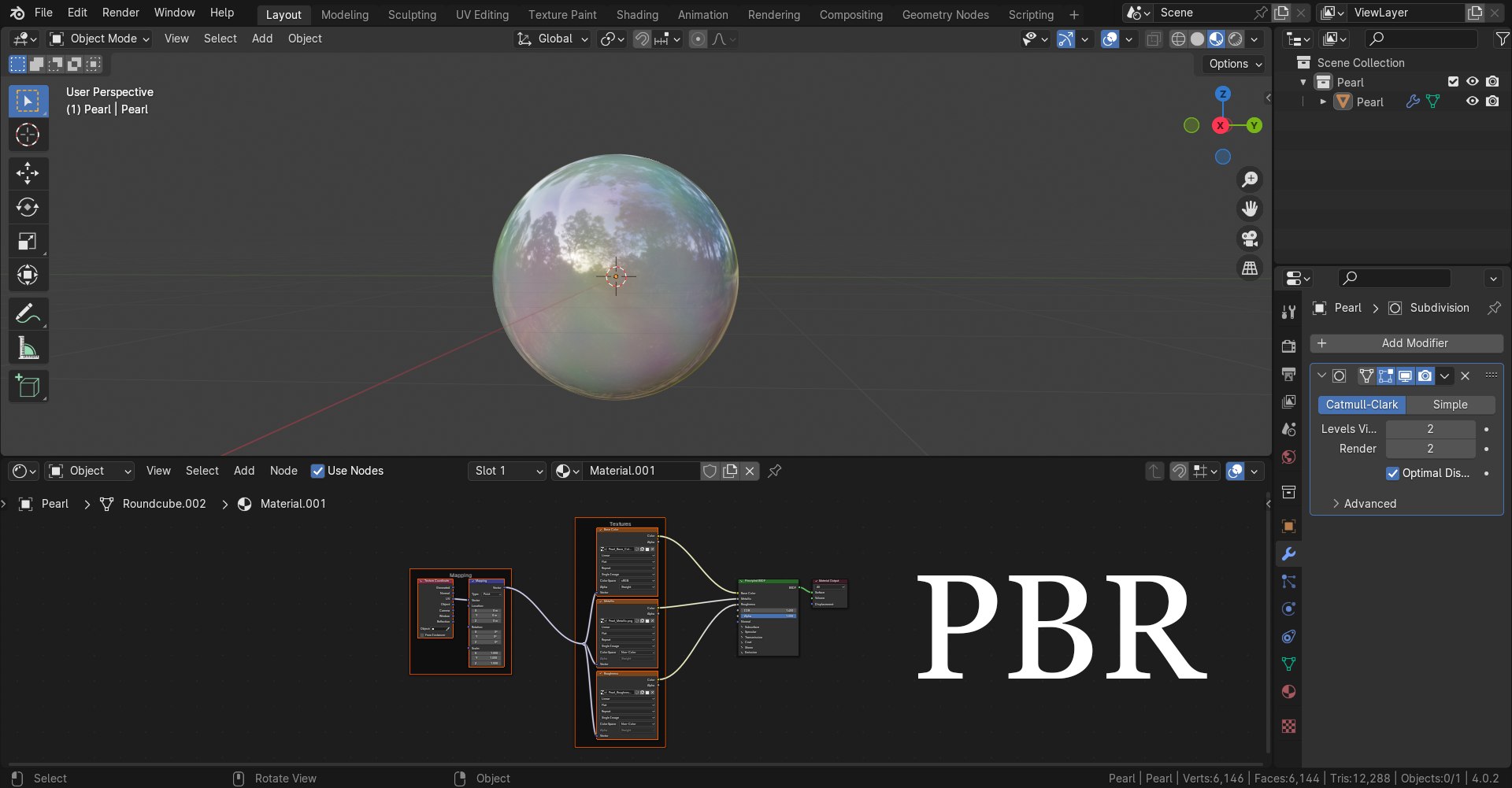
Task: Hide Pearl object in viewport via eye icon
Action: click(x=1472, y=102)
